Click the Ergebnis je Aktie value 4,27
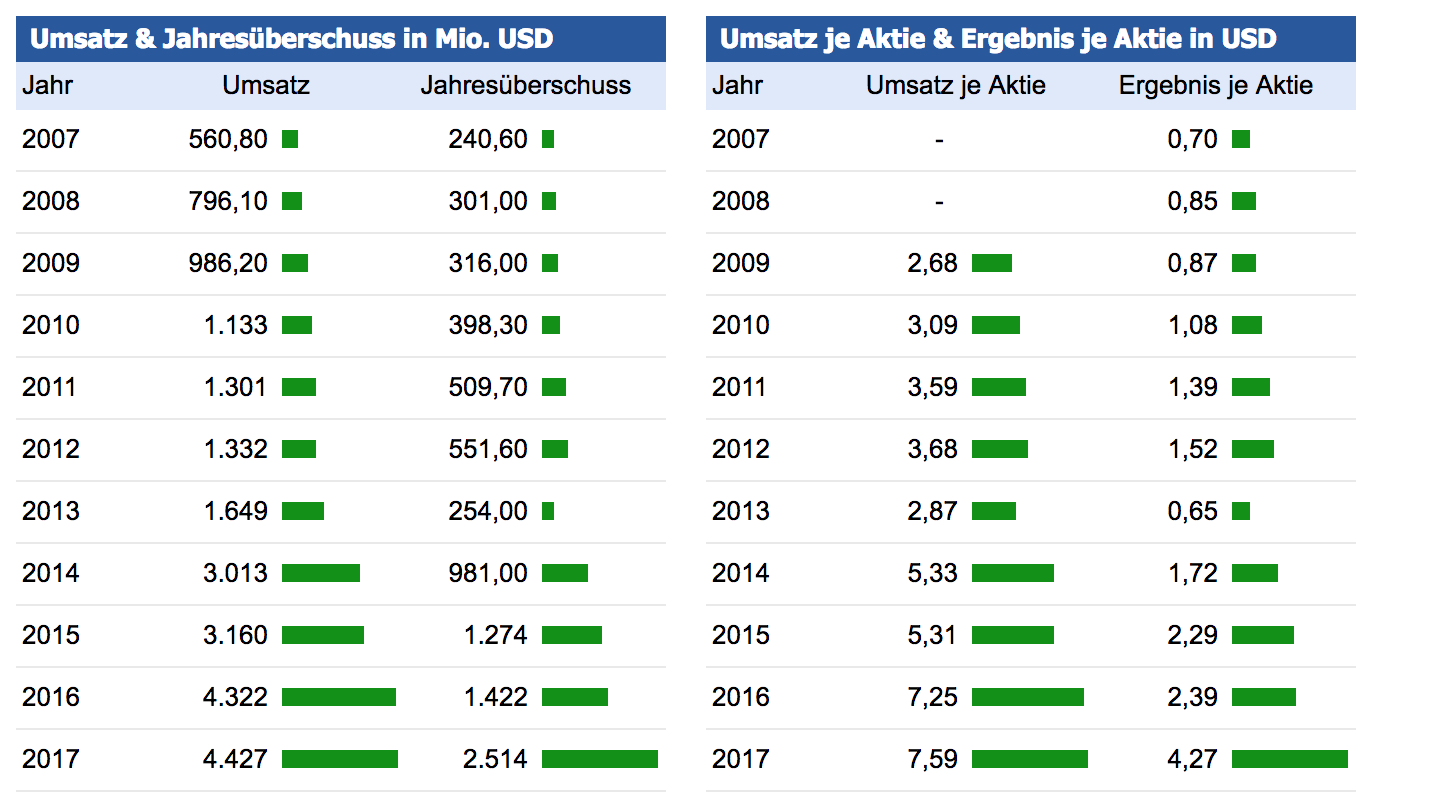This screenshot has width=1438, height=806. tap(1192, 759)
